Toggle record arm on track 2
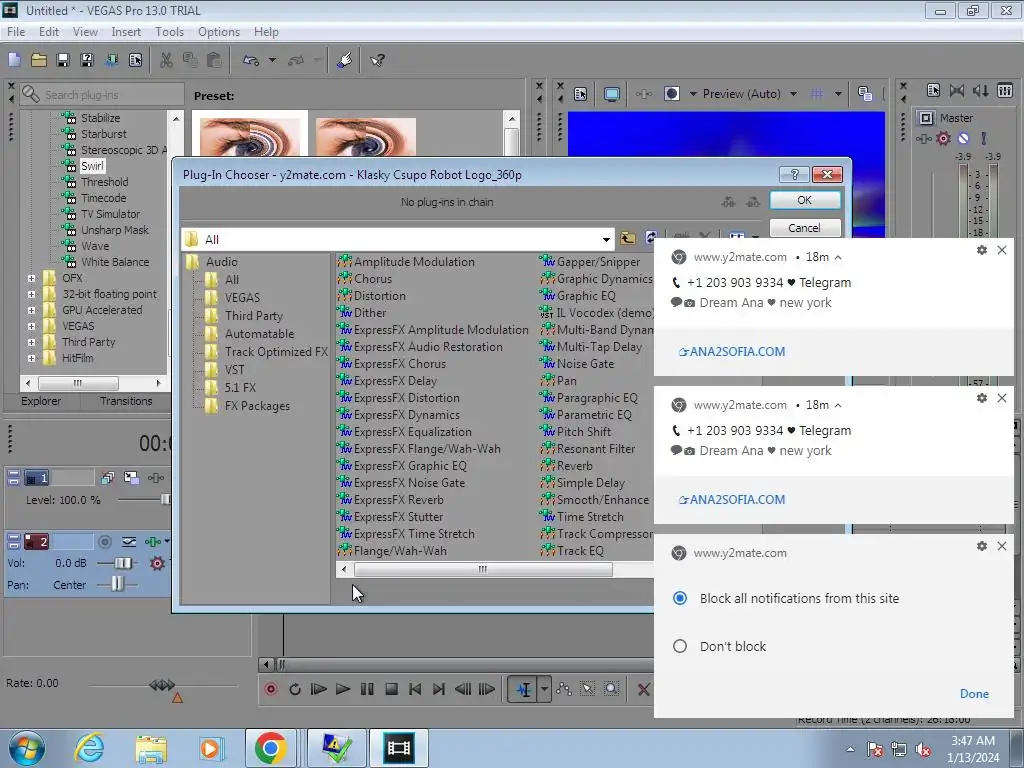 point(104,541)
